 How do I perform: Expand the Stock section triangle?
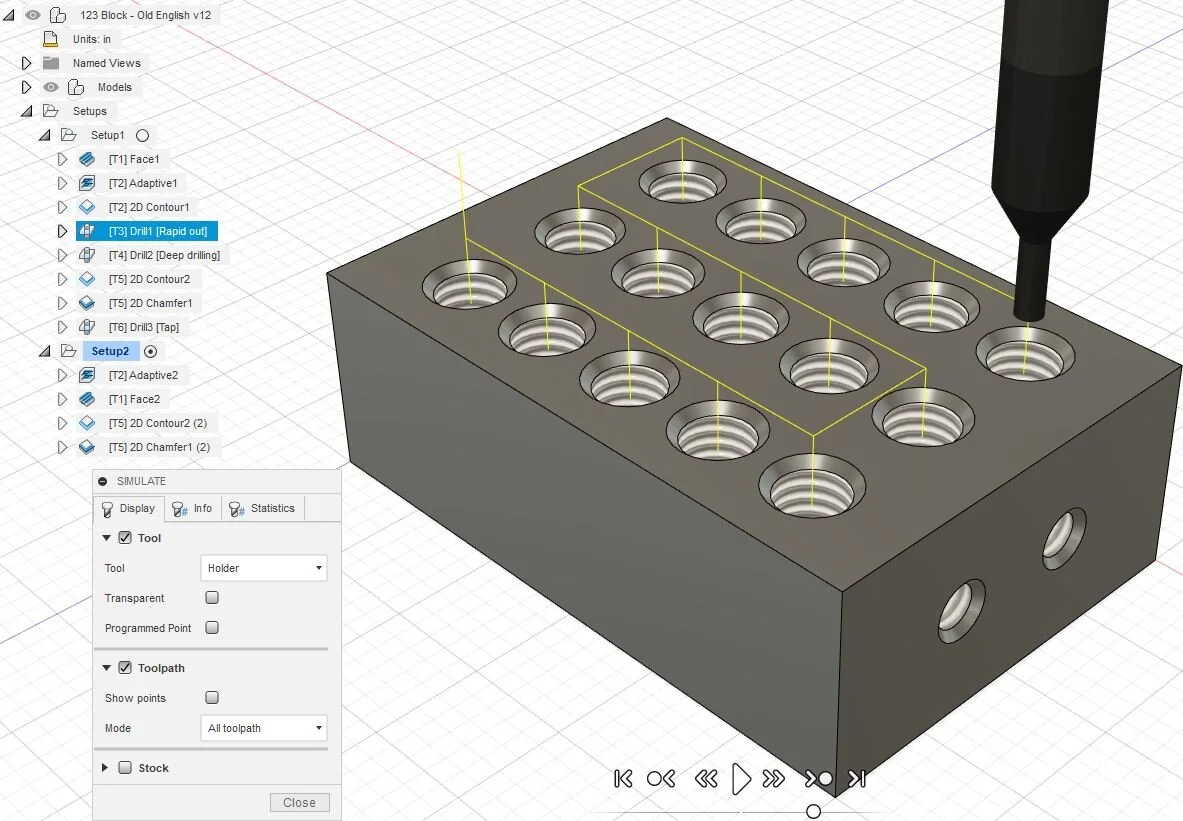tap(106, 767)
